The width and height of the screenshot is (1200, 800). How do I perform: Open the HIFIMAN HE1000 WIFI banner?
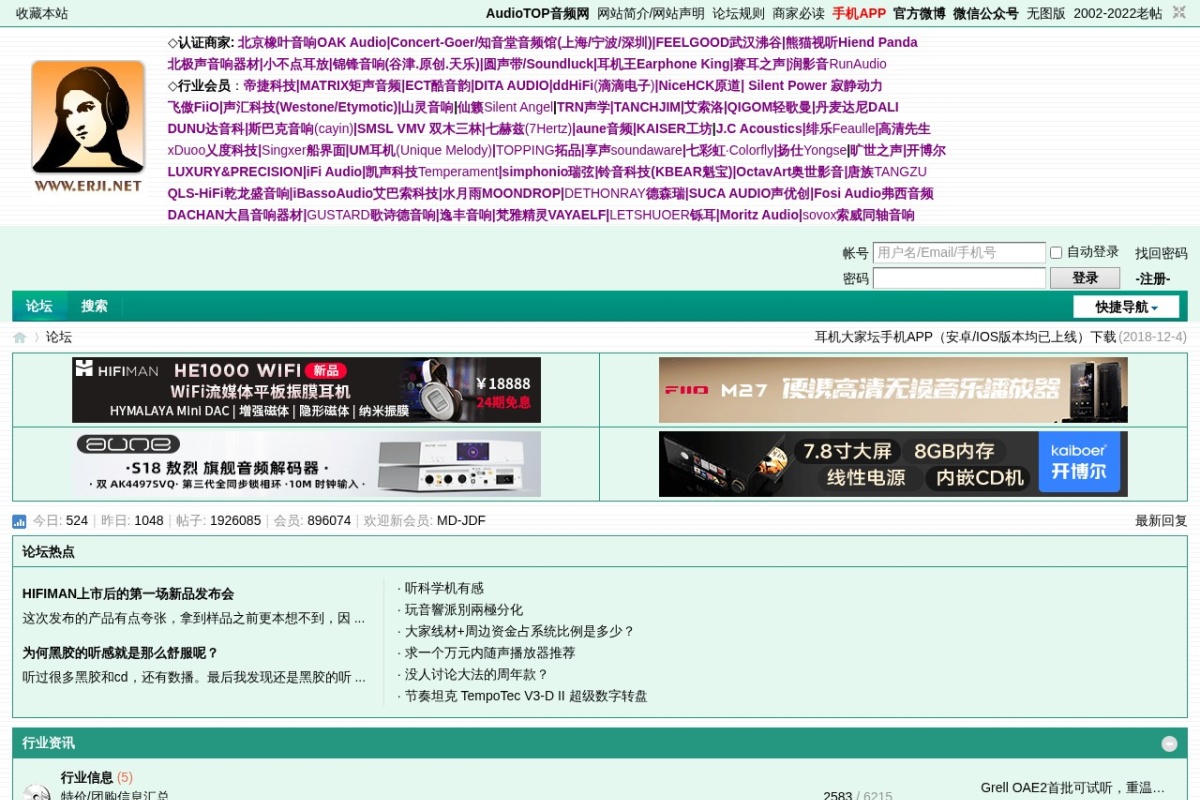coord(307,390)
